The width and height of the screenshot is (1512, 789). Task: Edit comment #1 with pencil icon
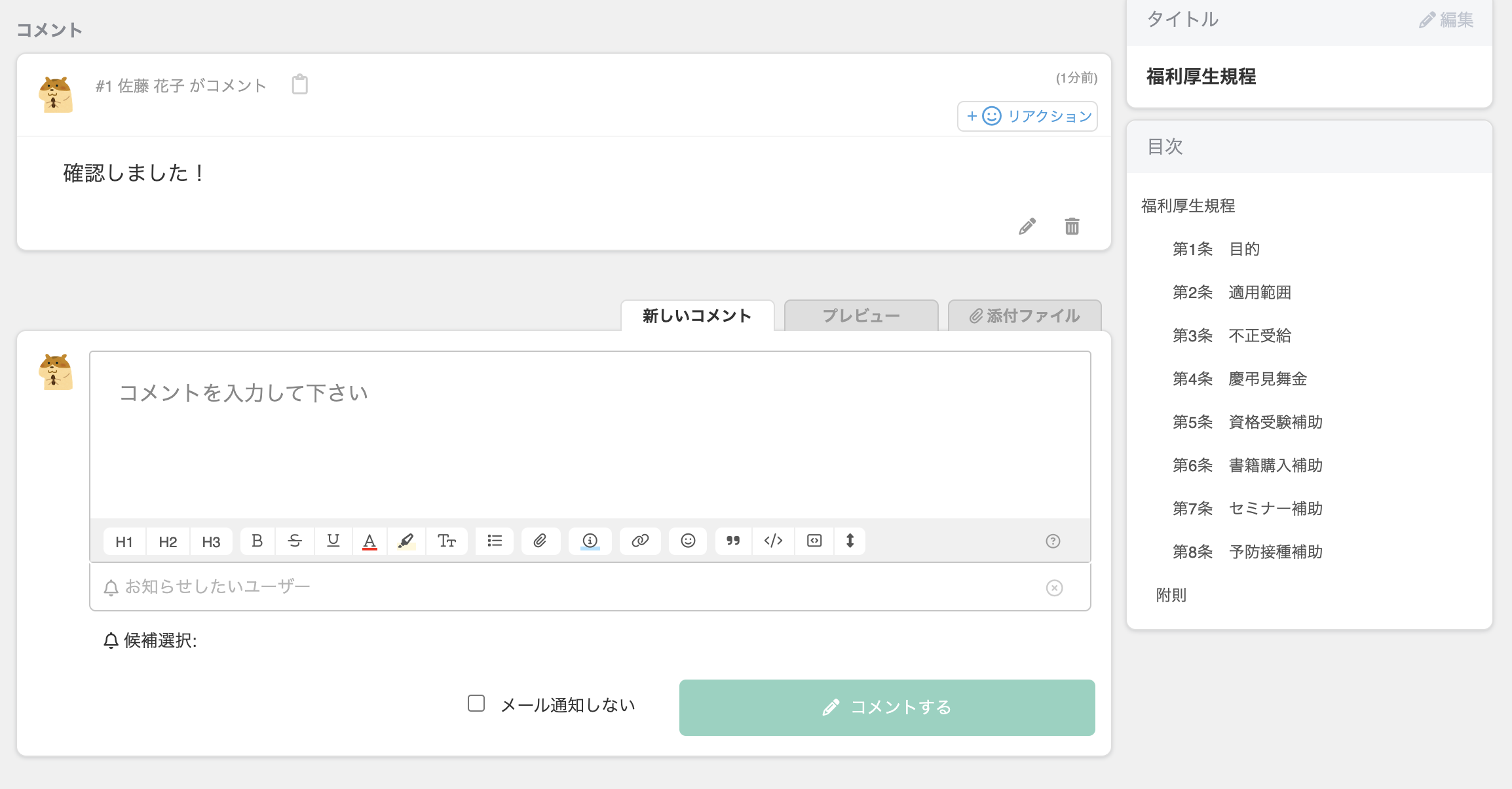(x=1027, y=226)
